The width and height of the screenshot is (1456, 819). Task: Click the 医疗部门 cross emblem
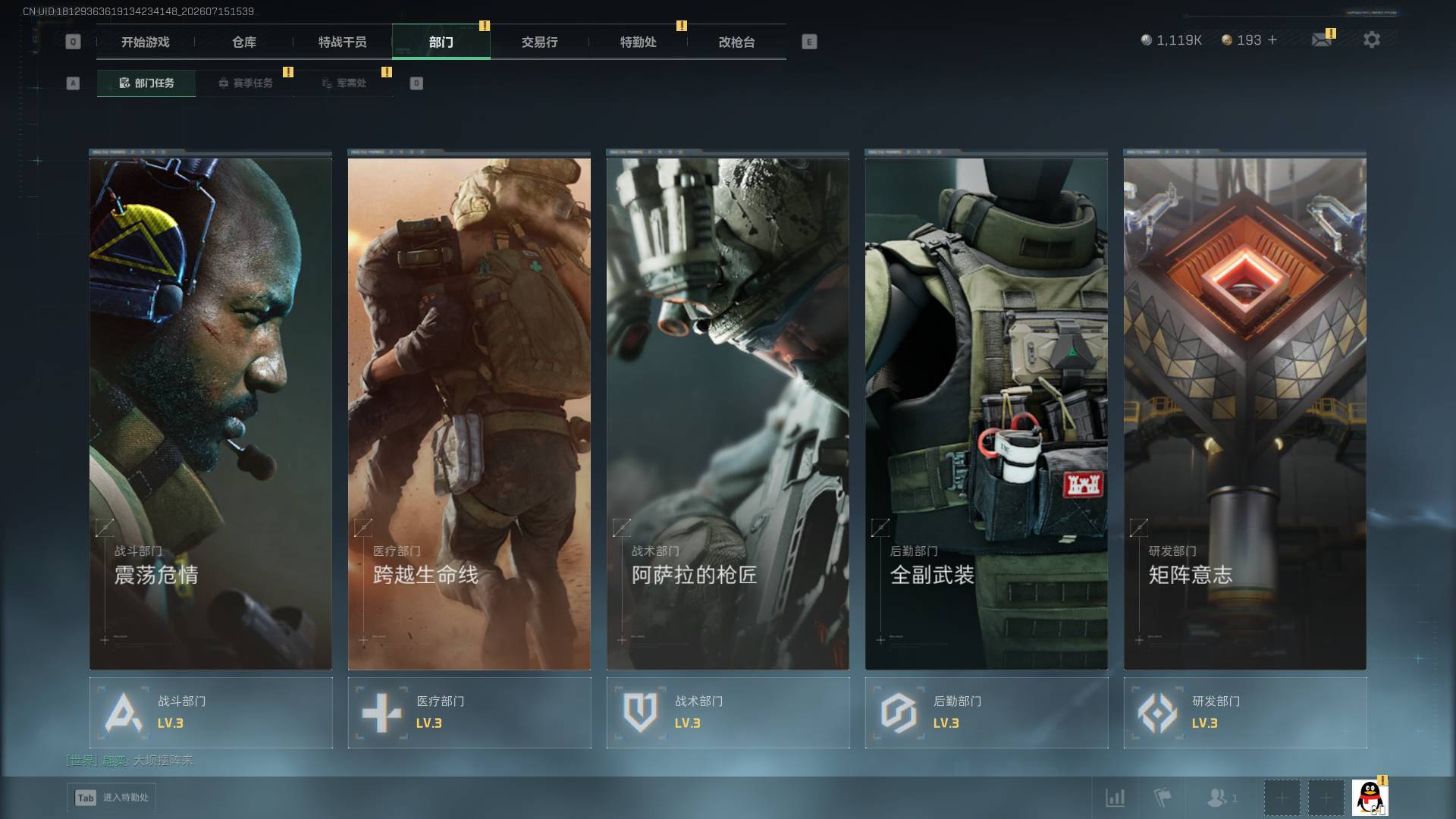click(381, 713)
